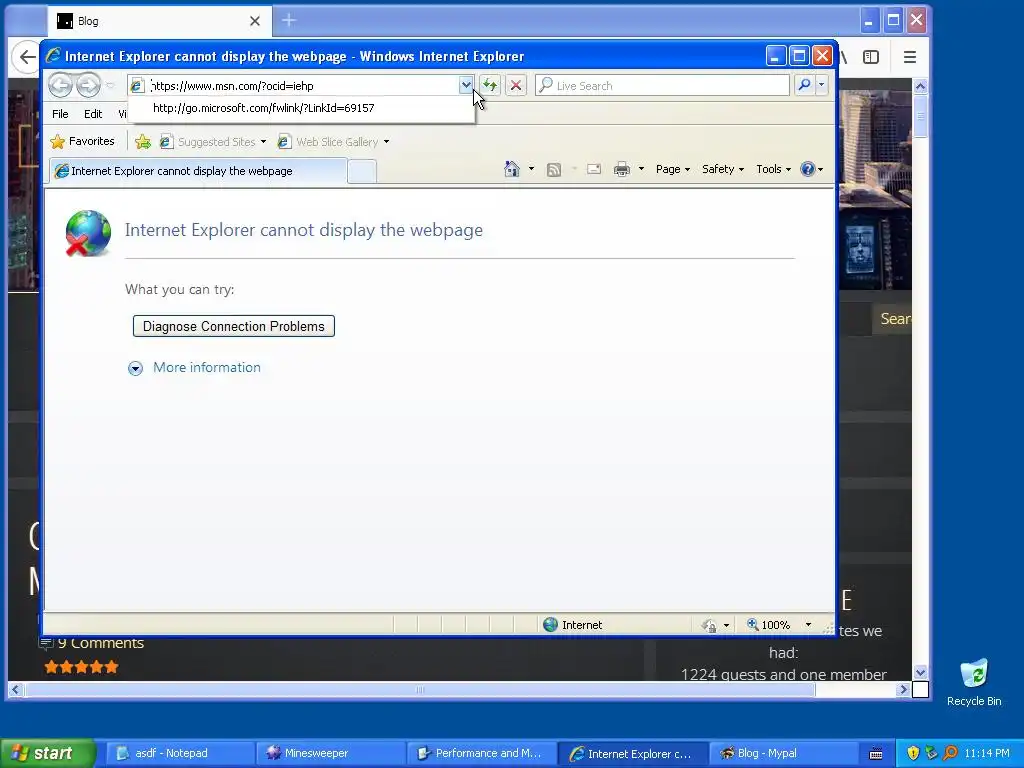Click the five-star rating in Mypal page

(x=82, y=667)
